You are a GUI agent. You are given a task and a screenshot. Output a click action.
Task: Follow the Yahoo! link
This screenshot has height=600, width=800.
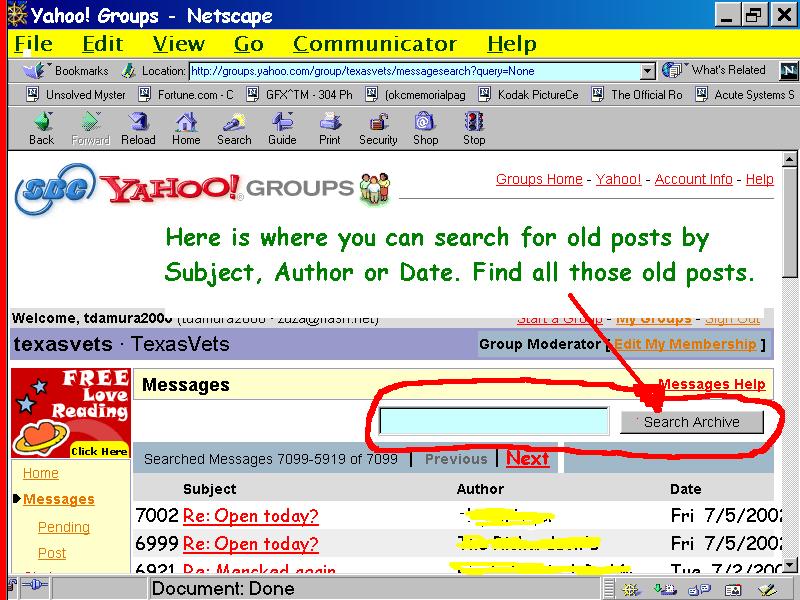[x=618, y=179]
